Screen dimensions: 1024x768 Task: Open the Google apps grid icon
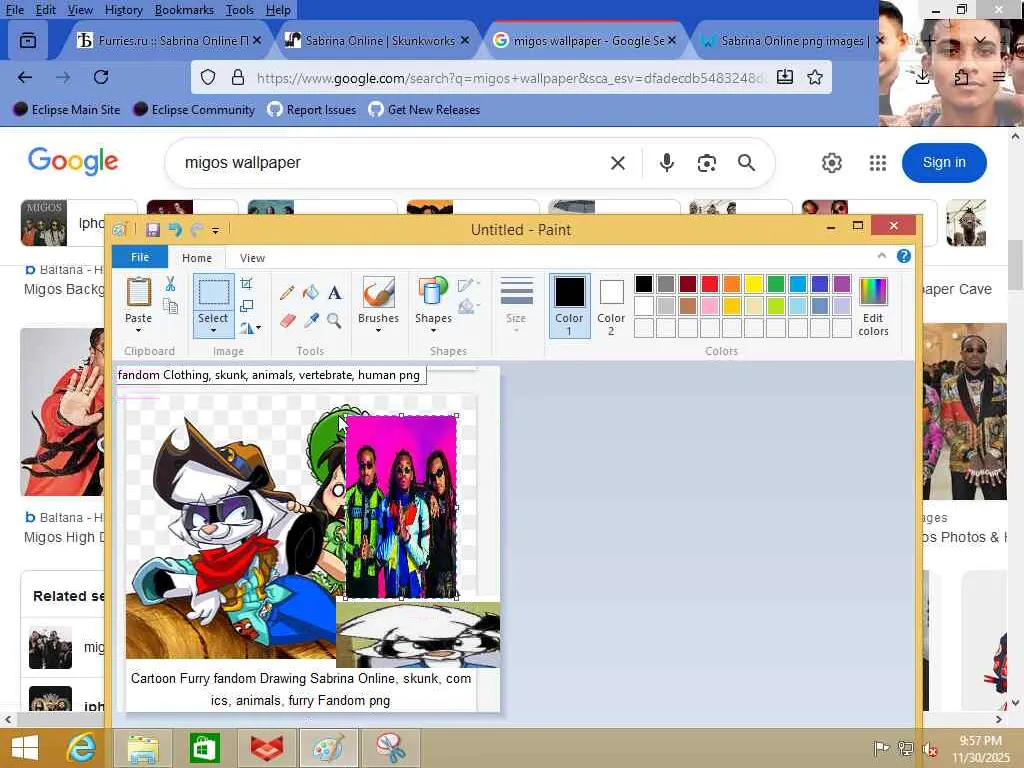(x=878, y=163)
